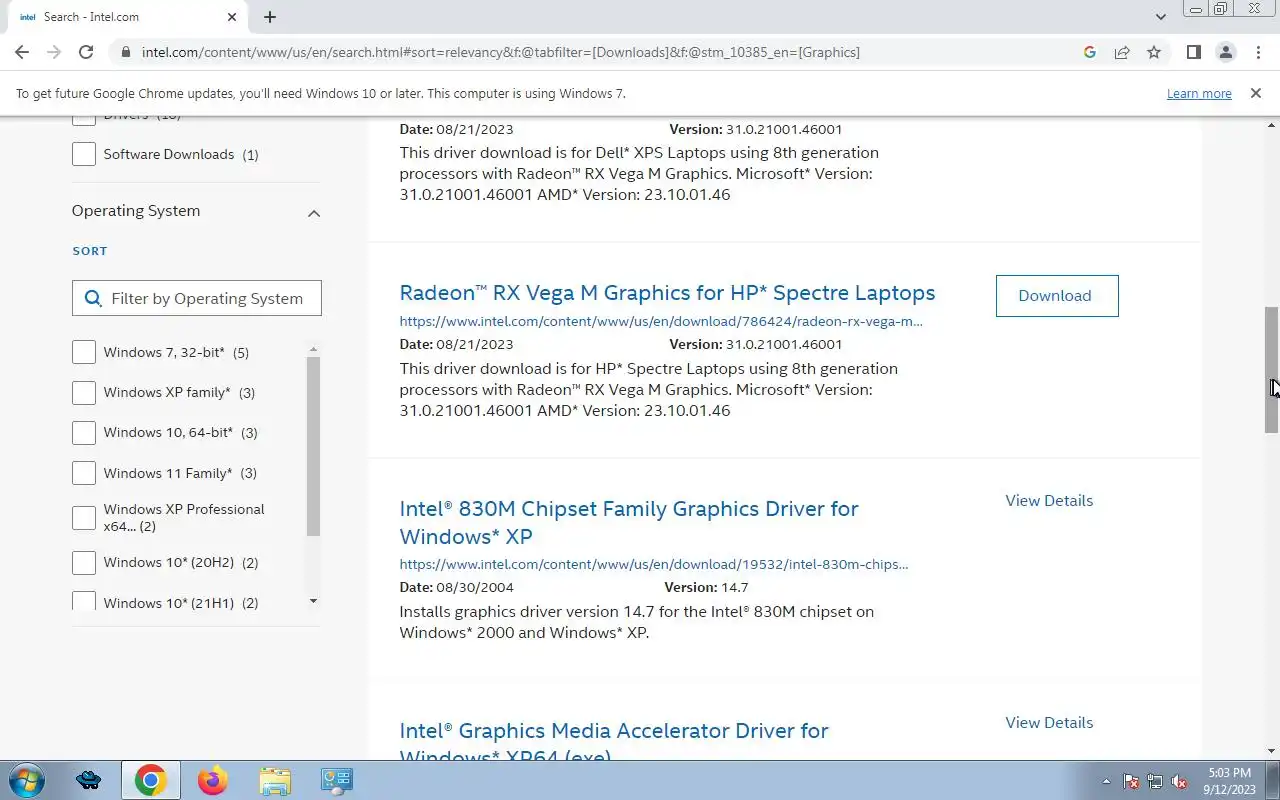Open Radeon RX Vega M HP Spectre title

pyautogui.click(x=667, y=293)
